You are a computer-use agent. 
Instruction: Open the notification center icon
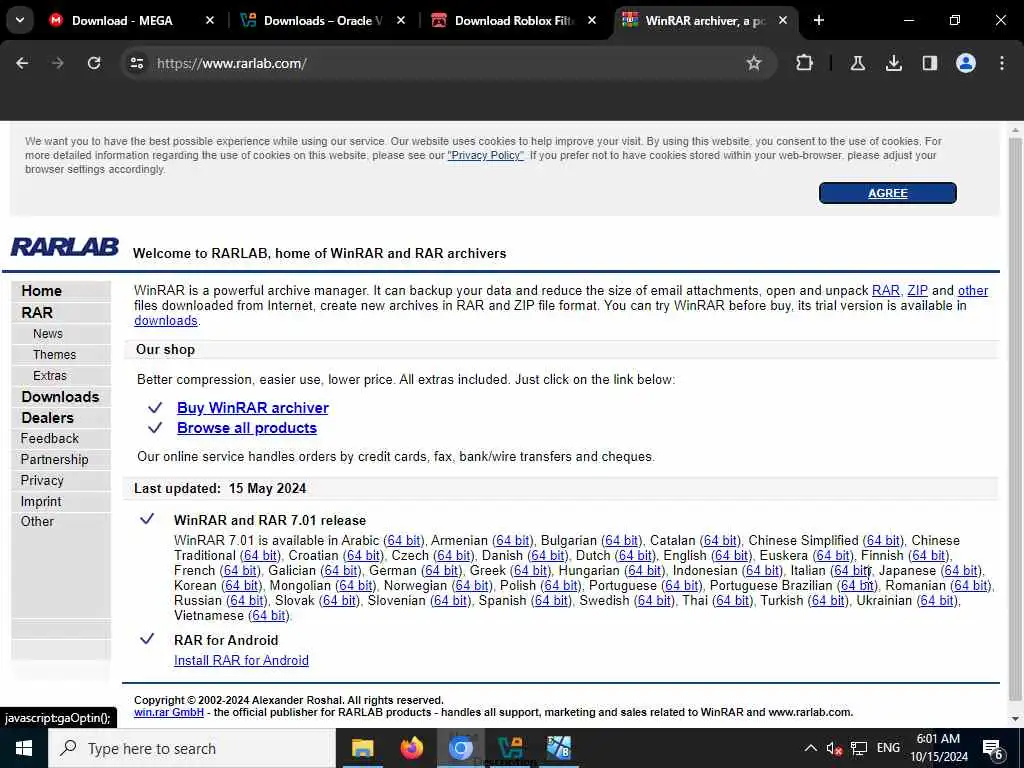click(x=993, y=749)
